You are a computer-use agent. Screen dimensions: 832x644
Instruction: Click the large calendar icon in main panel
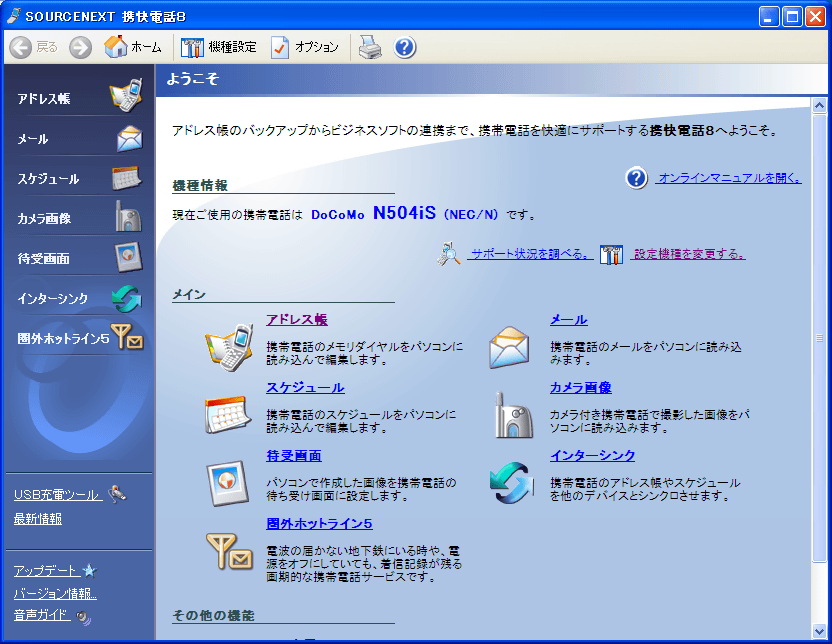click(x=228, y=414)
